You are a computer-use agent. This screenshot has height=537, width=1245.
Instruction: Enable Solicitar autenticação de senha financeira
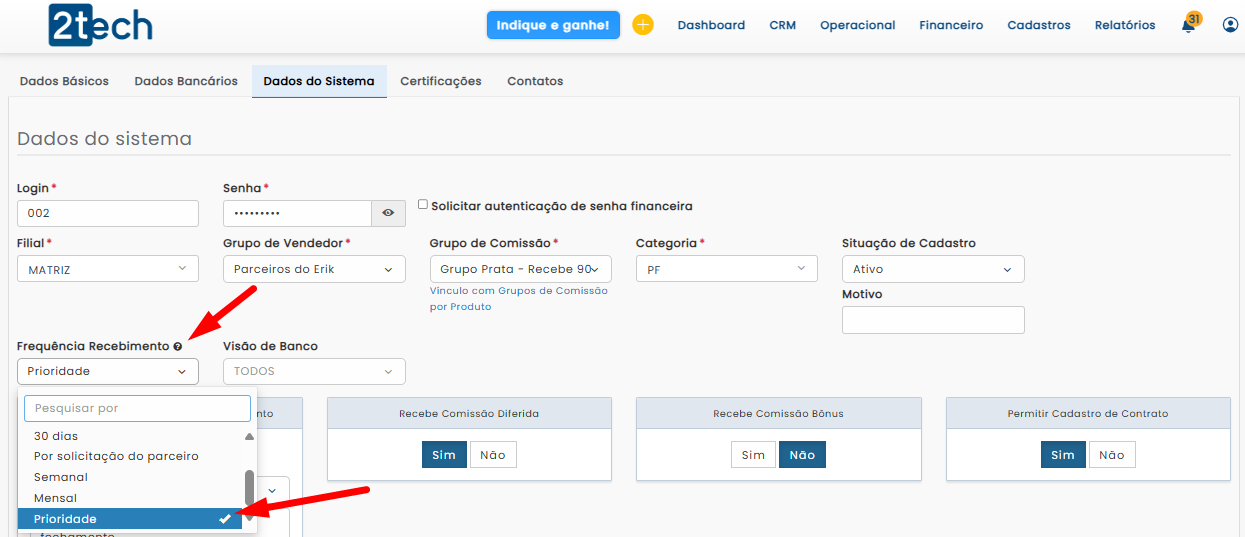pos(423,205)
